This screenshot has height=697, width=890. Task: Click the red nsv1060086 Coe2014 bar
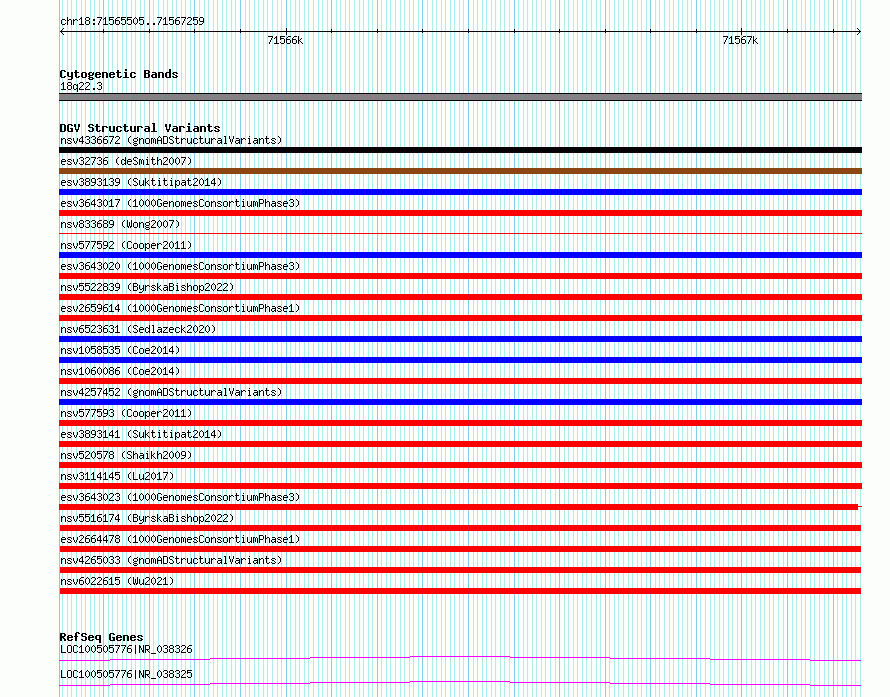coord(460,381)
